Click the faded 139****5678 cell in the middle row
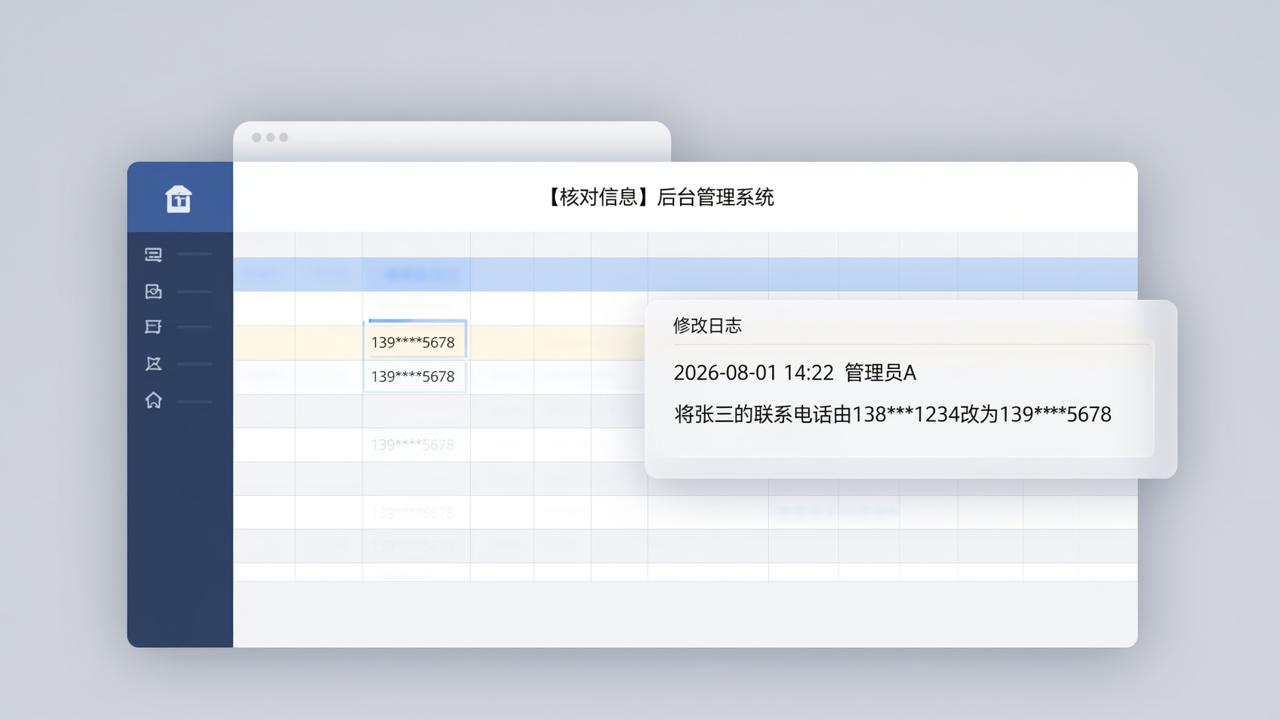This screenshot has height=720, width=1280. coord(413,445)
